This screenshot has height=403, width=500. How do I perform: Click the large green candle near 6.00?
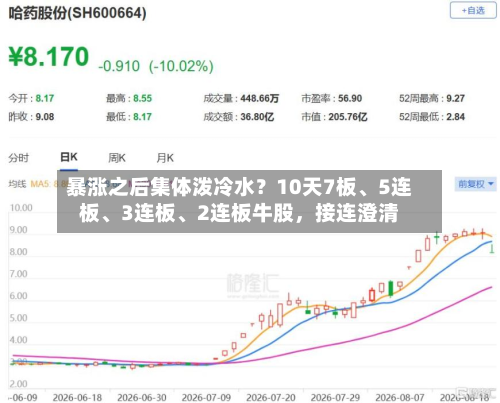tap(391, 288)
